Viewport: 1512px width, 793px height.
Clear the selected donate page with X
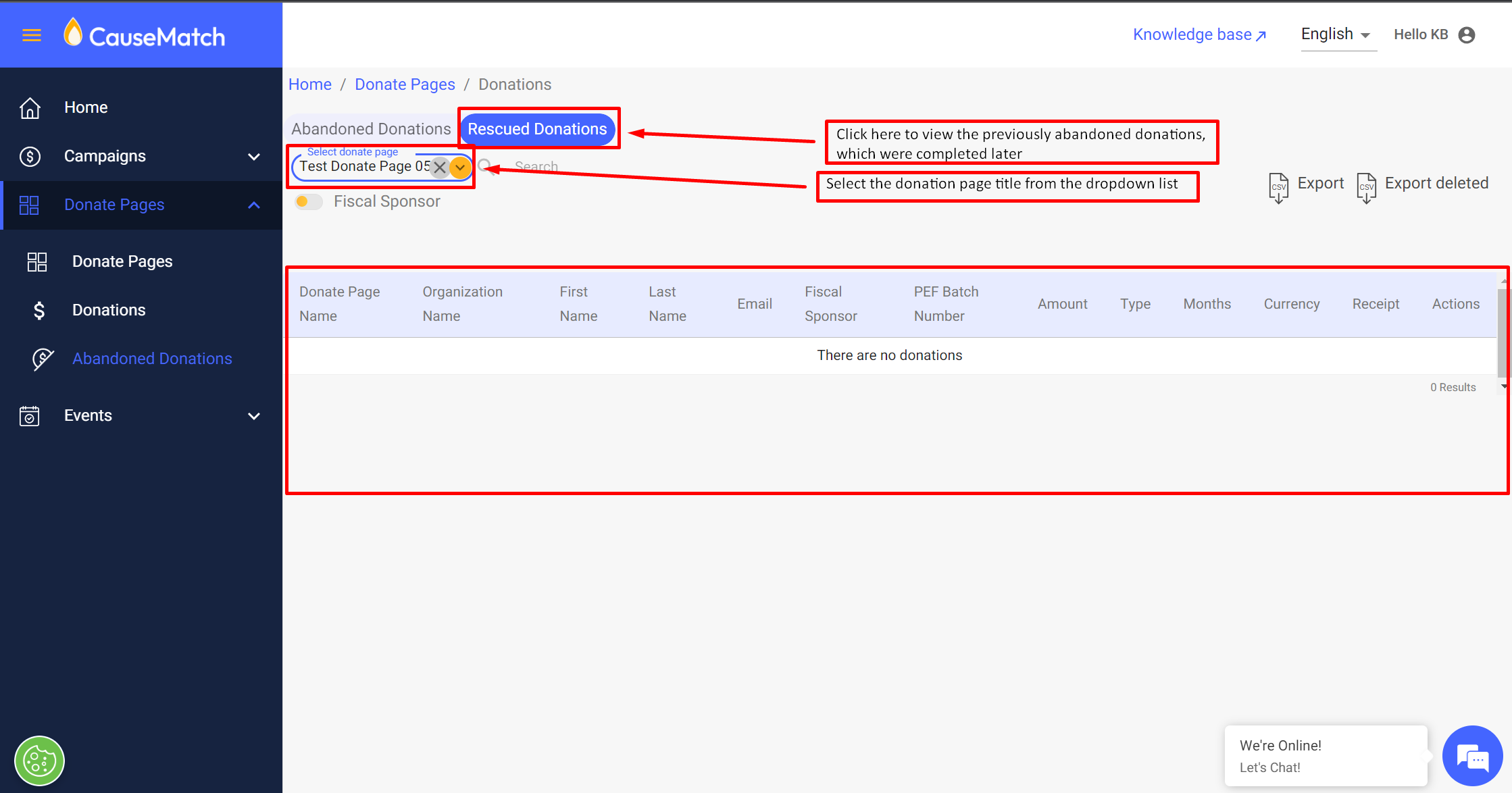tap(440, 167)
